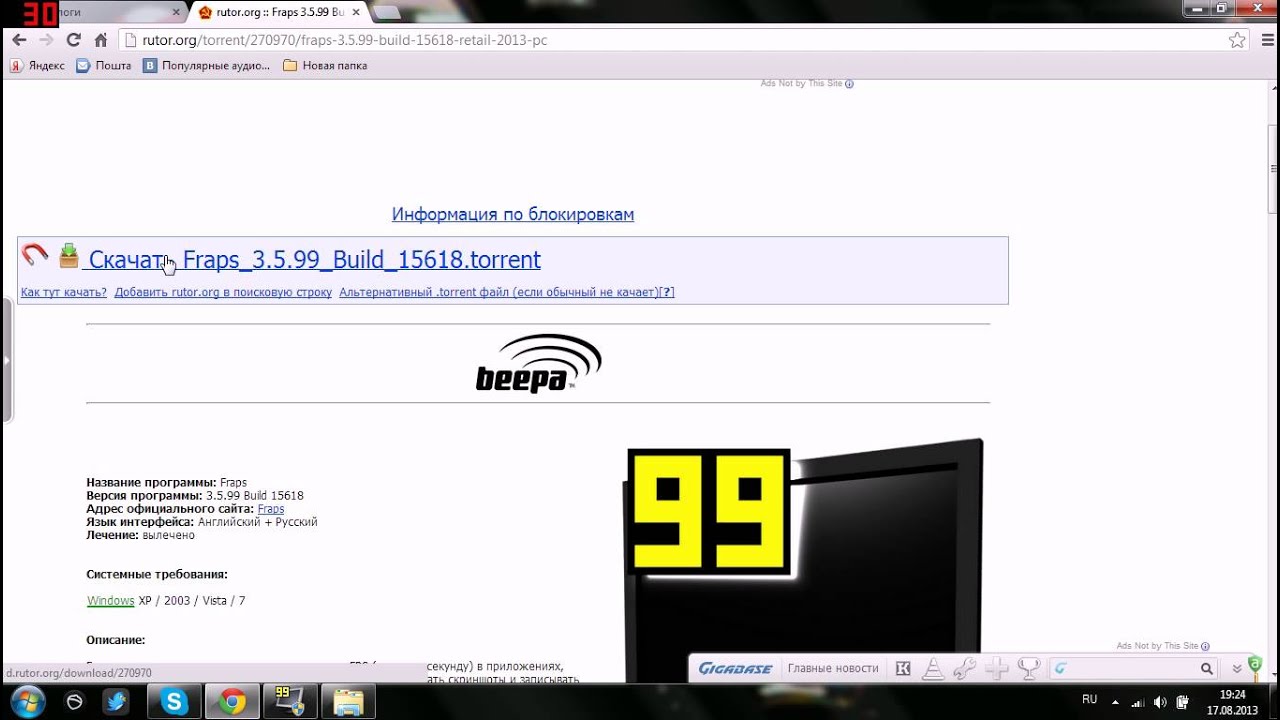Click the green Windows link
The height and width of the screenshot is (720, 1280).
111,601
